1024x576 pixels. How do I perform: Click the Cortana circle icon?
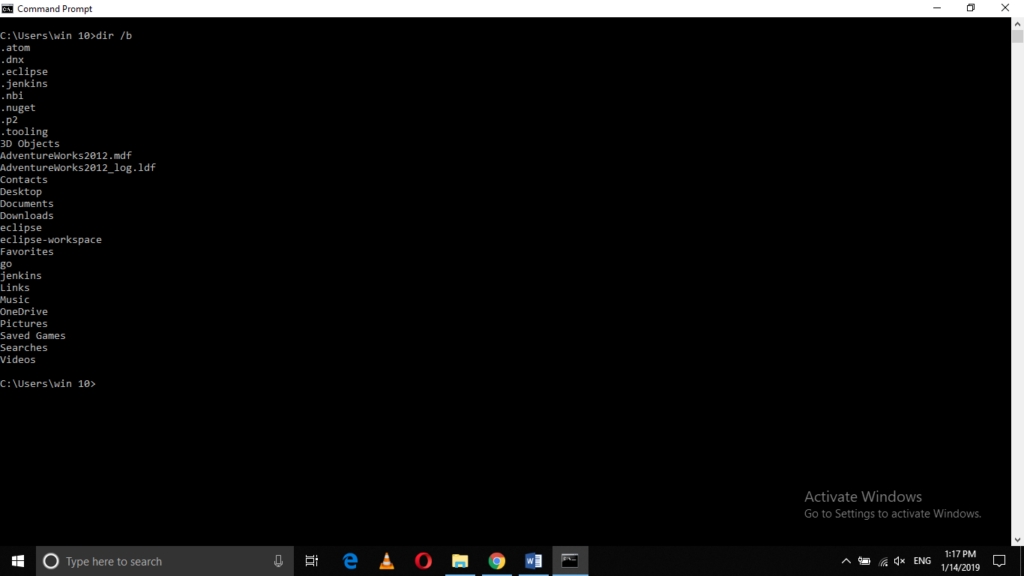pos(51,561)
